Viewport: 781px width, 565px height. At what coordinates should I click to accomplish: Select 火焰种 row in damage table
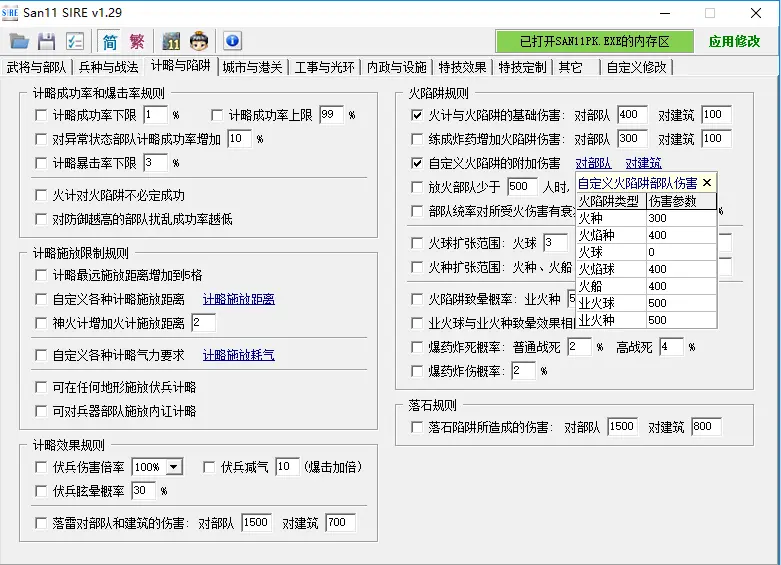[x=647, y=235]
